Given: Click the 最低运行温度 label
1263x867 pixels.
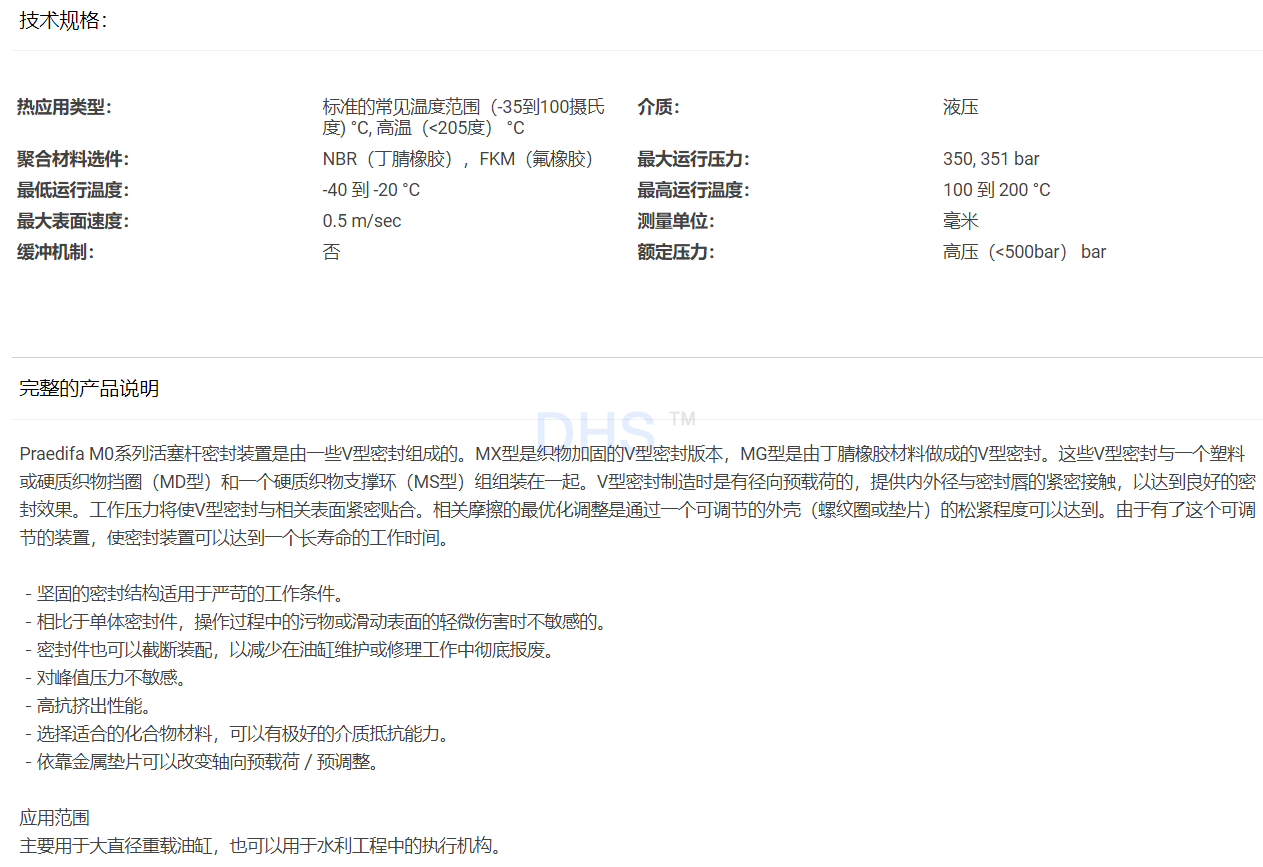Looking at the screenshot, I should pos(73,190).
